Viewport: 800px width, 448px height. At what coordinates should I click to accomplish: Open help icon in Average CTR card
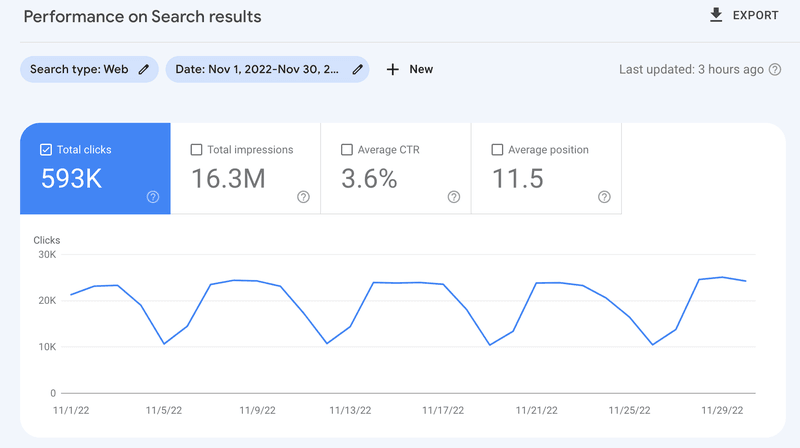[x=454, y=197]
